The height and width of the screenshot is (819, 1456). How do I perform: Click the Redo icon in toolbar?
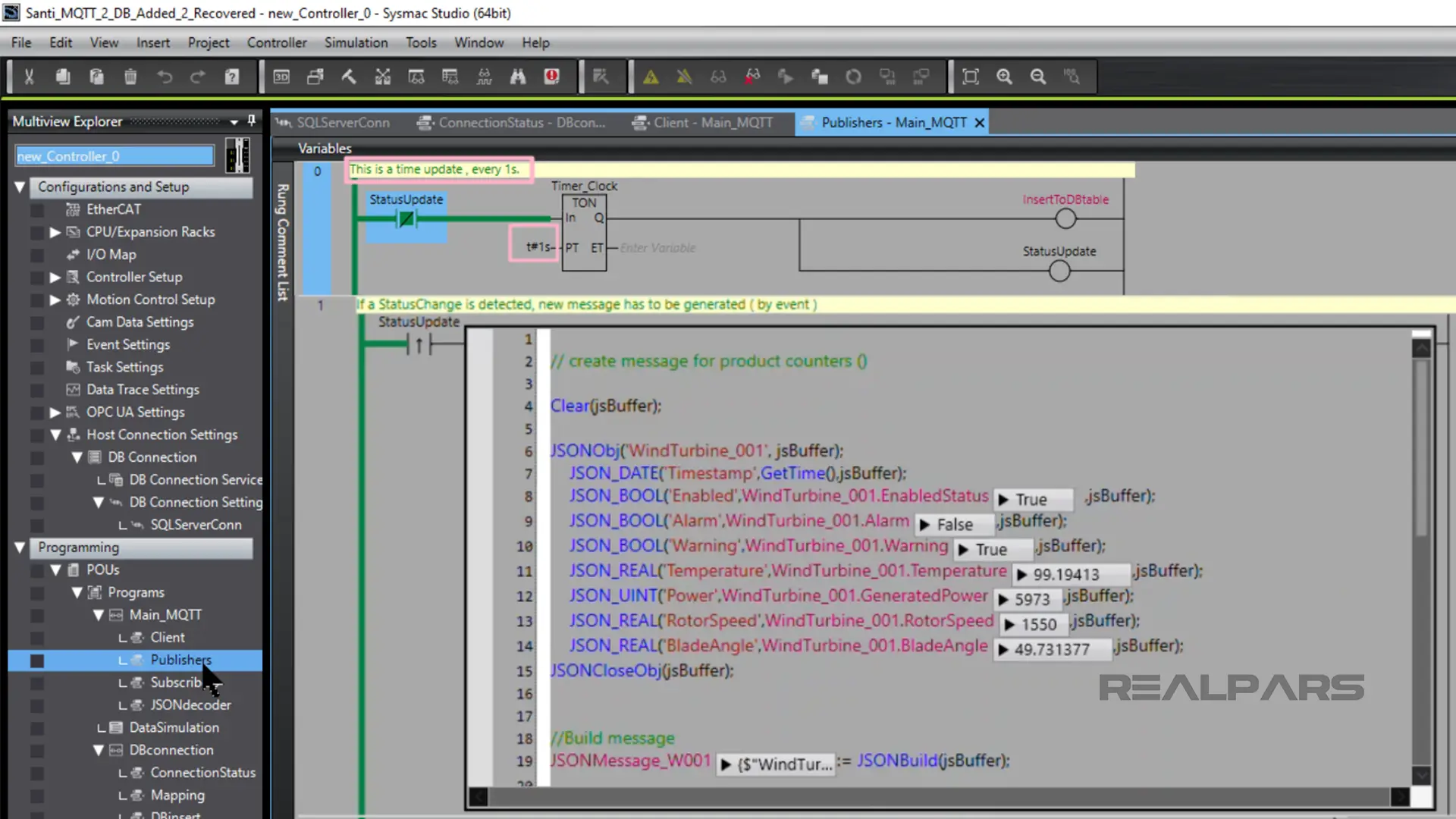pos(197,77)
